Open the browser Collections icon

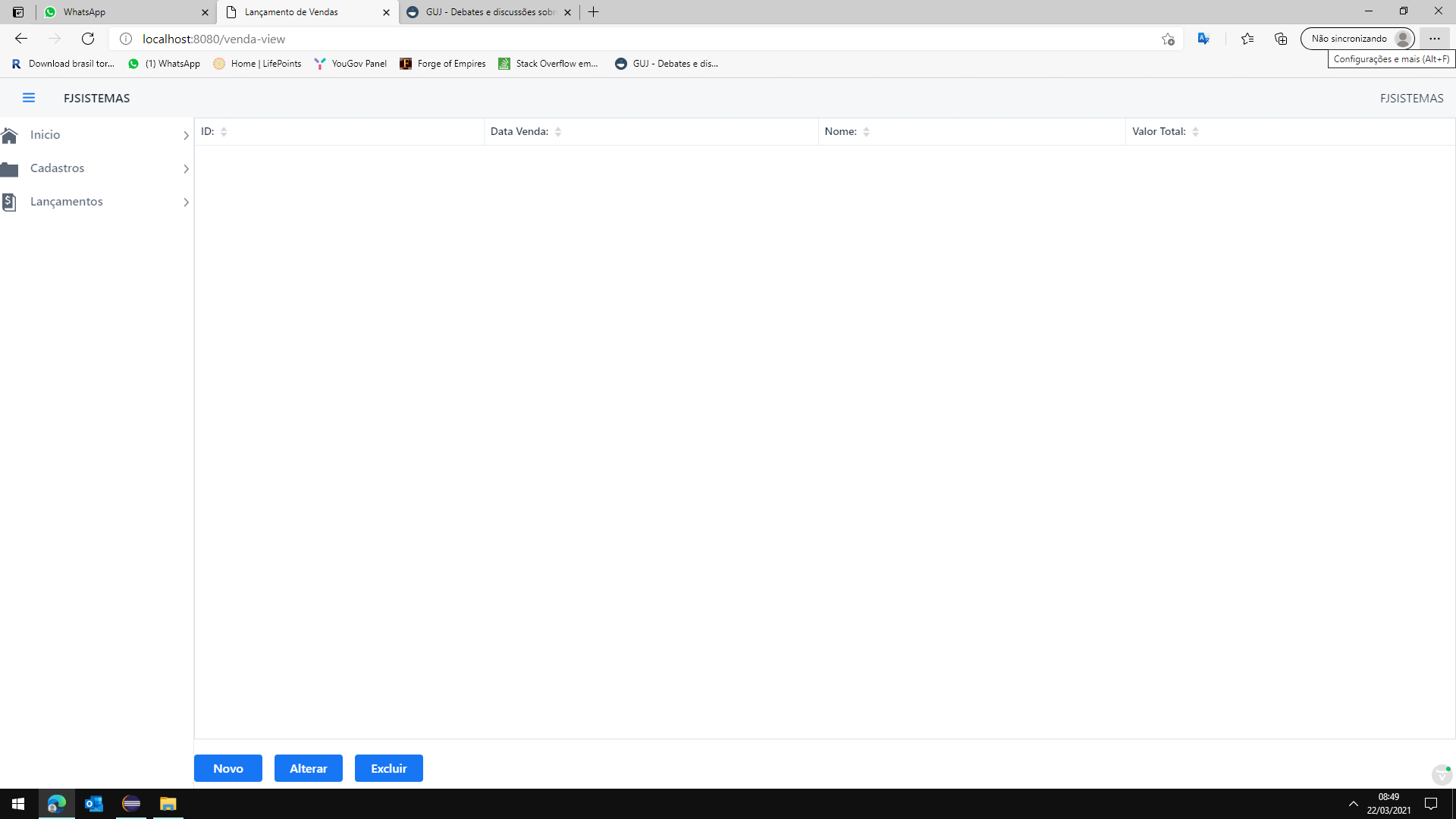[x=1281, y=39]
